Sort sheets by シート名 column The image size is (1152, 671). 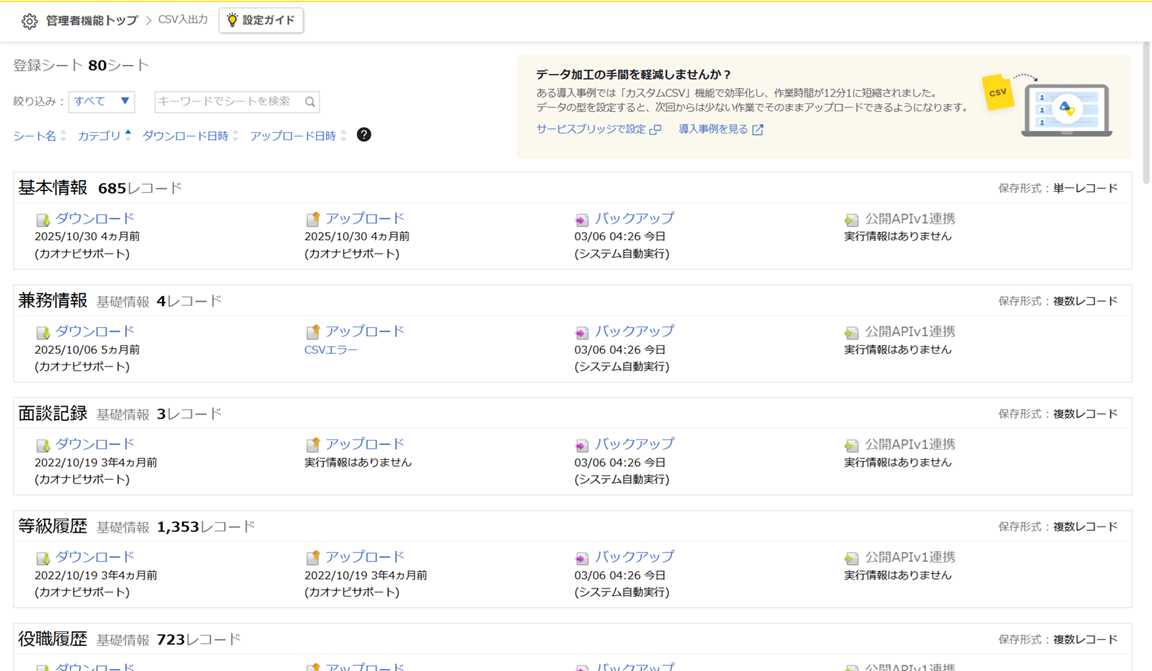[39, 136]
